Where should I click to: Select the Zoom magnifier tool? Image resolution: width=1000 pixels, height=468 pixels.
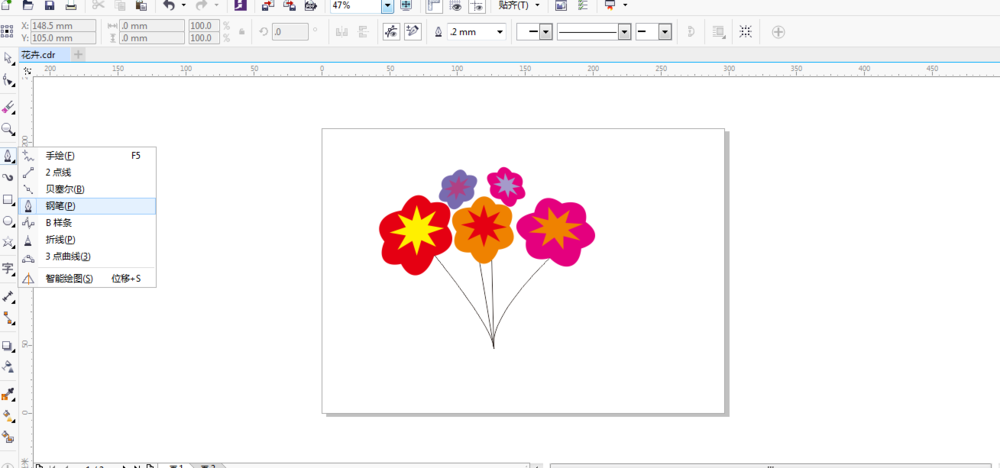click(8, 129)
